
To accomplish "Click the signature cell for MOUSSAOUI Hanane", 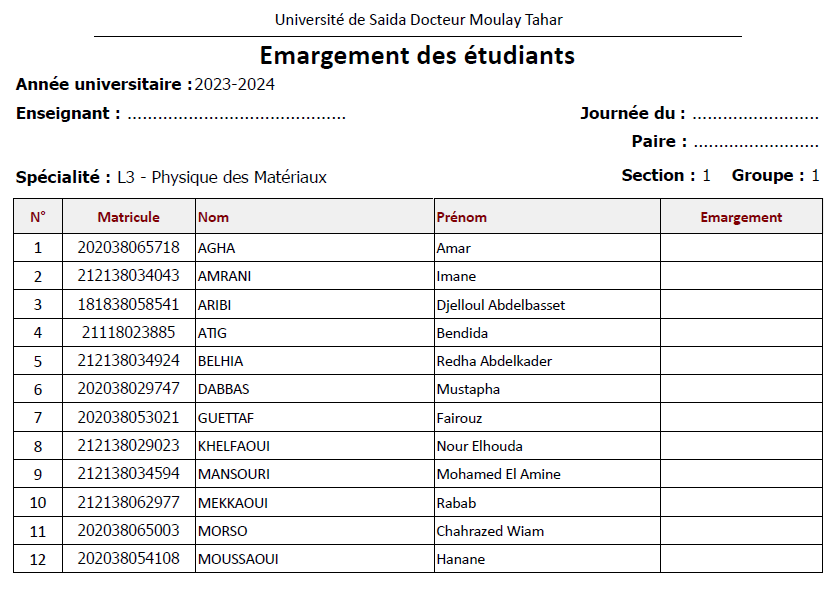I will pos(741,559).
